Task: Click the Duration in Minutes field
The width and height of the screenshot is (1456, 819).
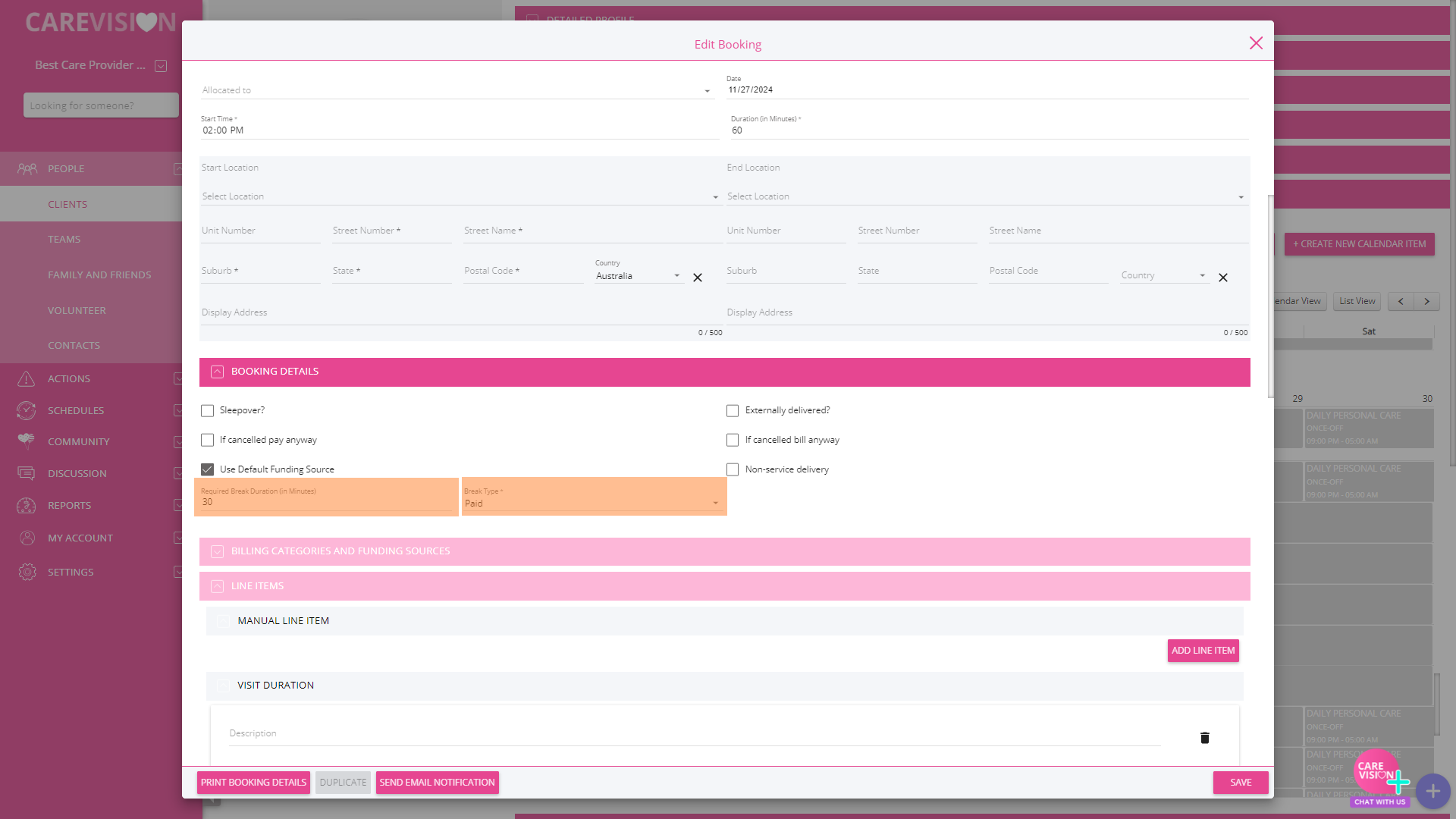Action: pyautogui.click(x=986, y=130)
